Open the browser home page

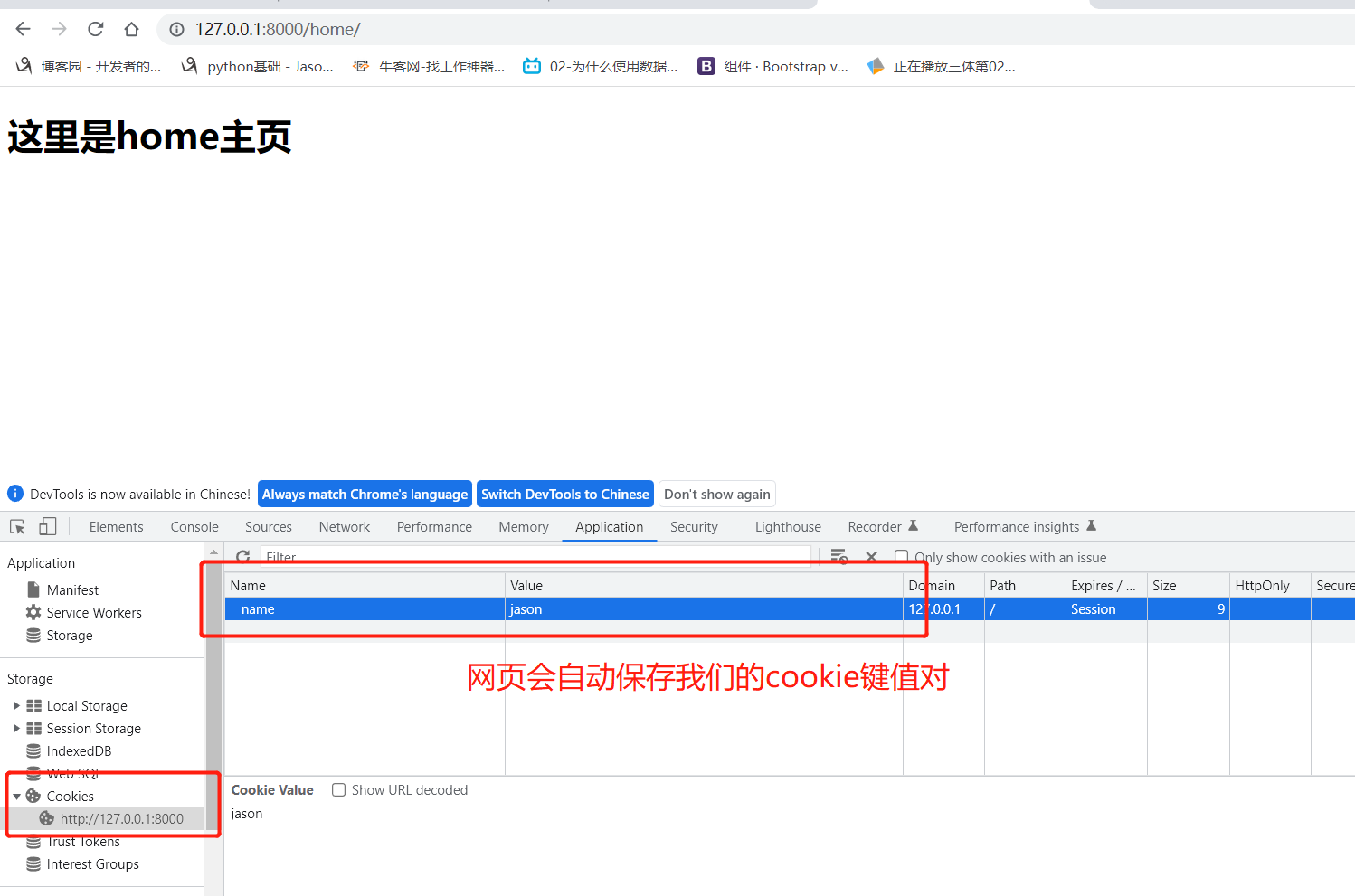click(132, 29)
